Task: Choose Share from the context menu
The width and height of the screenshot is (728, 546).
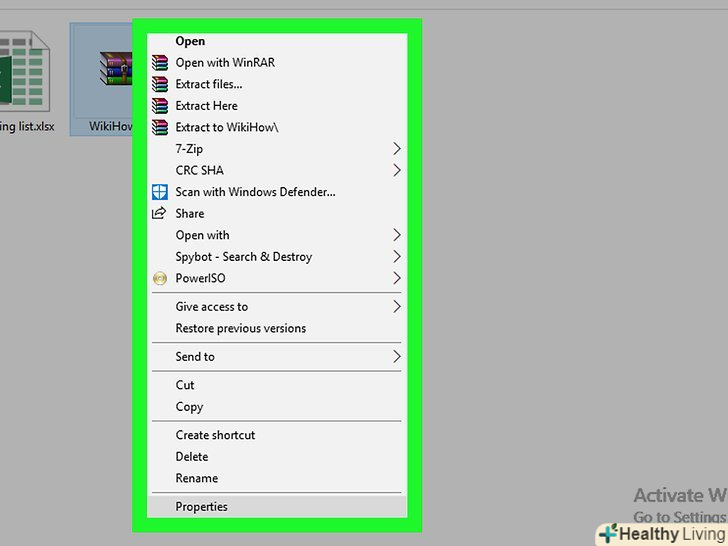Action: 277,214
